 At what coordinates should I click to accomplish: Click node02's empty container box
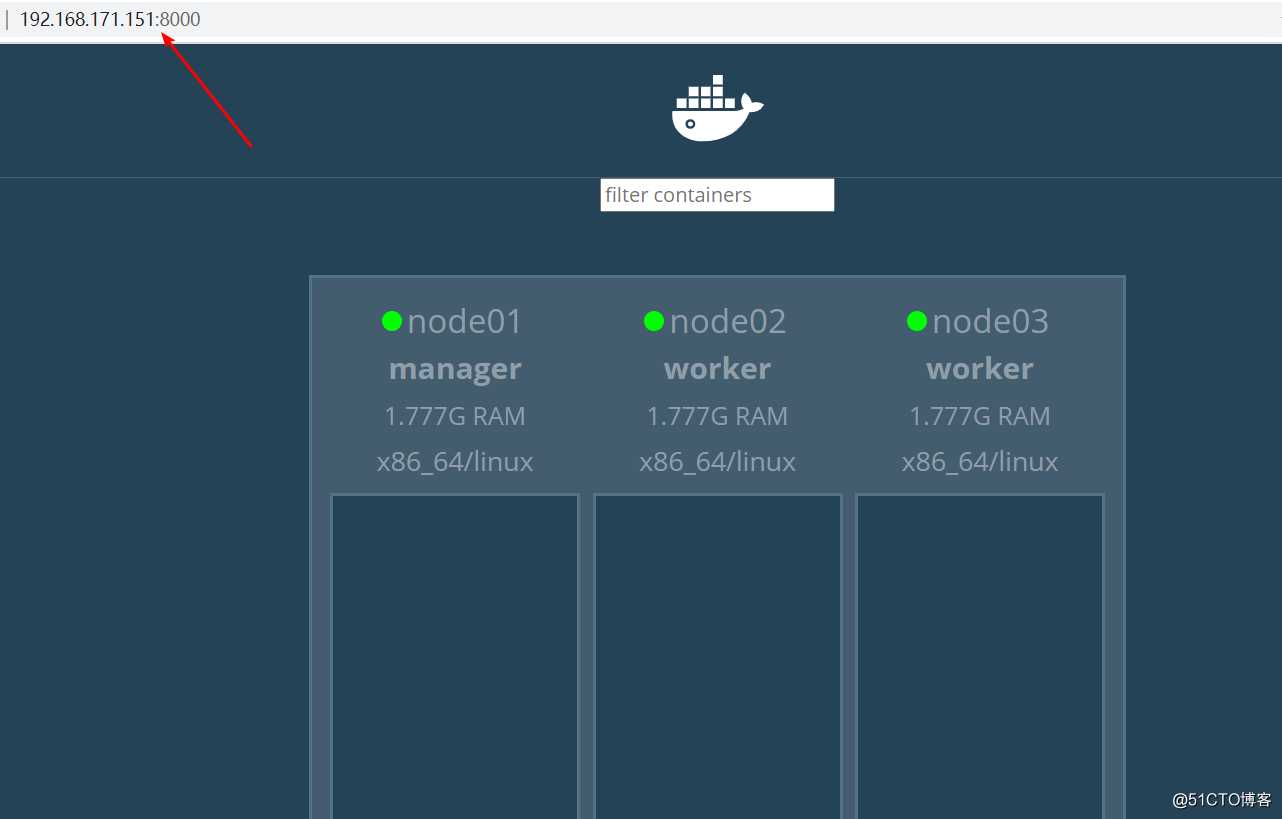click(718, 656)
